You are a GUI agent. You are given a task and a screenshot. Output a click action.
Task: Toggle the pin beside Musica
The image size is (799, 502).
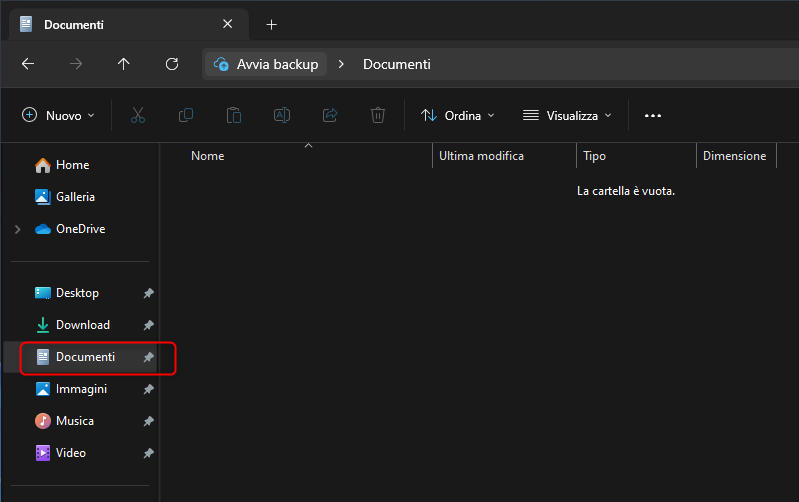point(148,421)
